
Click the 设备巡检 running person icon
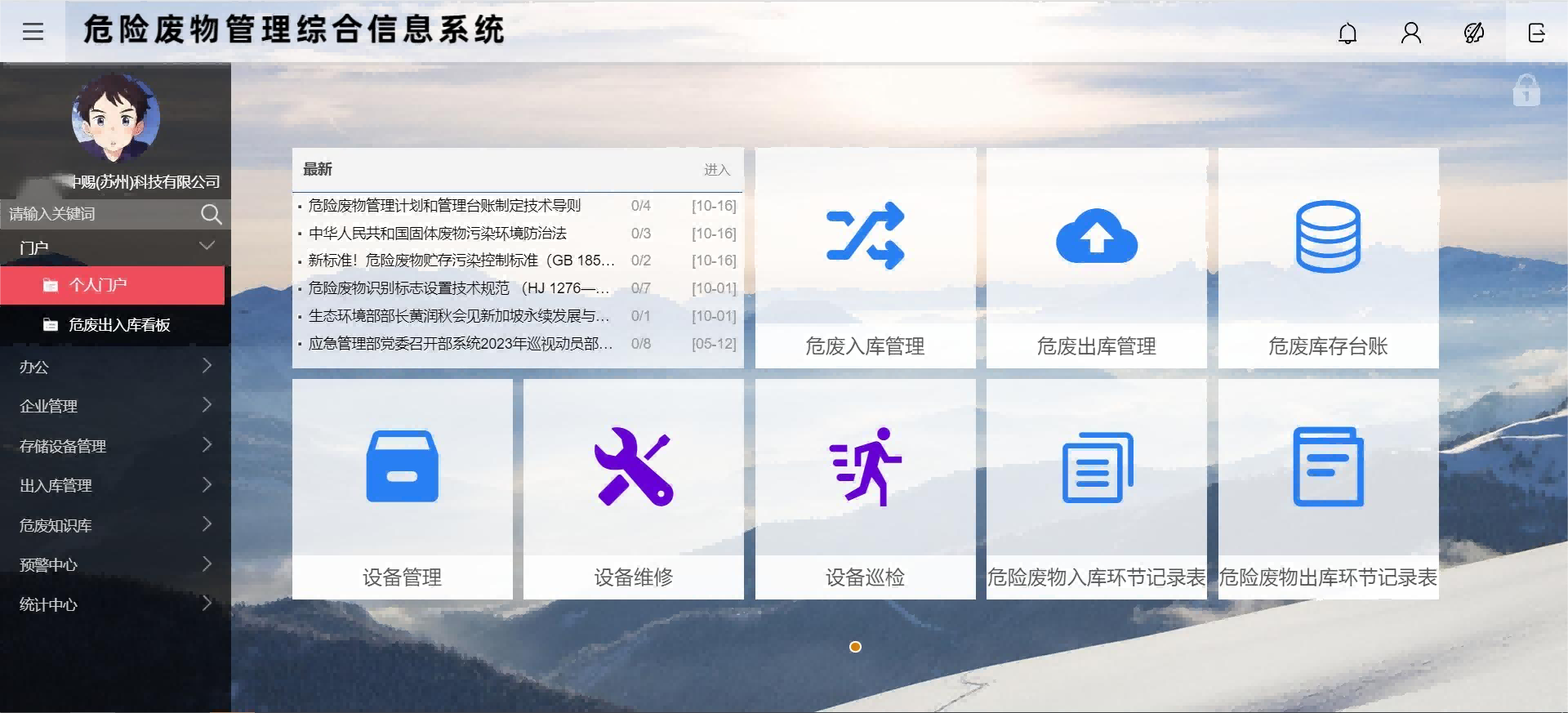[x=865, y=466]
